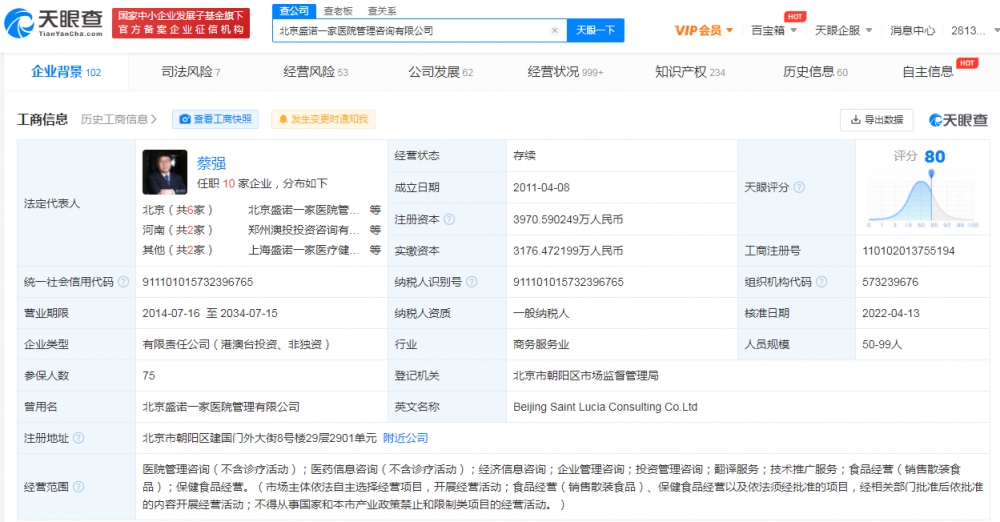Select the 经营风险 tab

coord(316,72)
